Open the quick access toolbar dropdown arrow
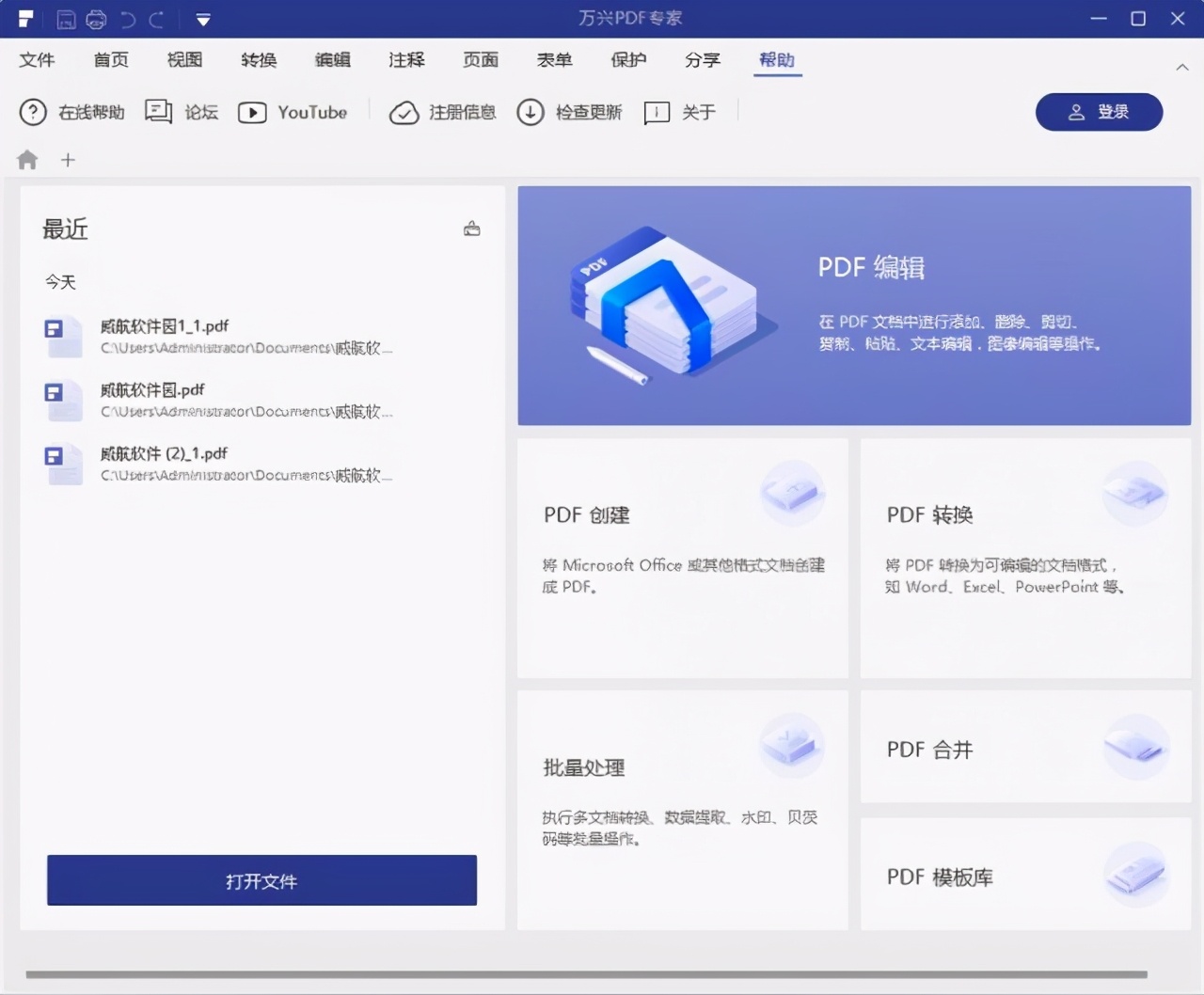1204x995 pixels. 200,19
